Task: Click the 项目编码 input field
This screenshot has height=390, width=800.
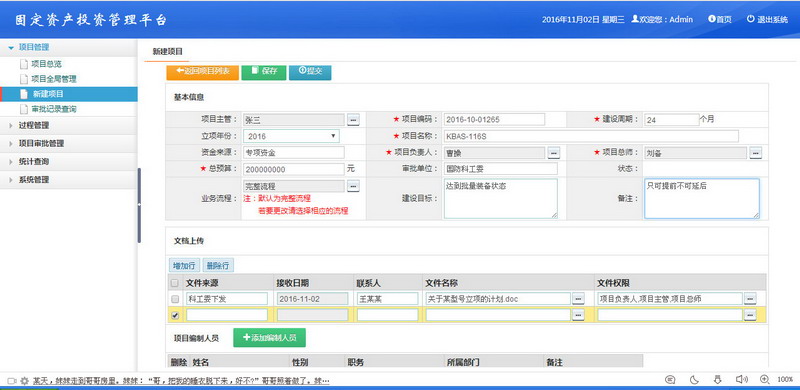Action: tap(494, 119)
